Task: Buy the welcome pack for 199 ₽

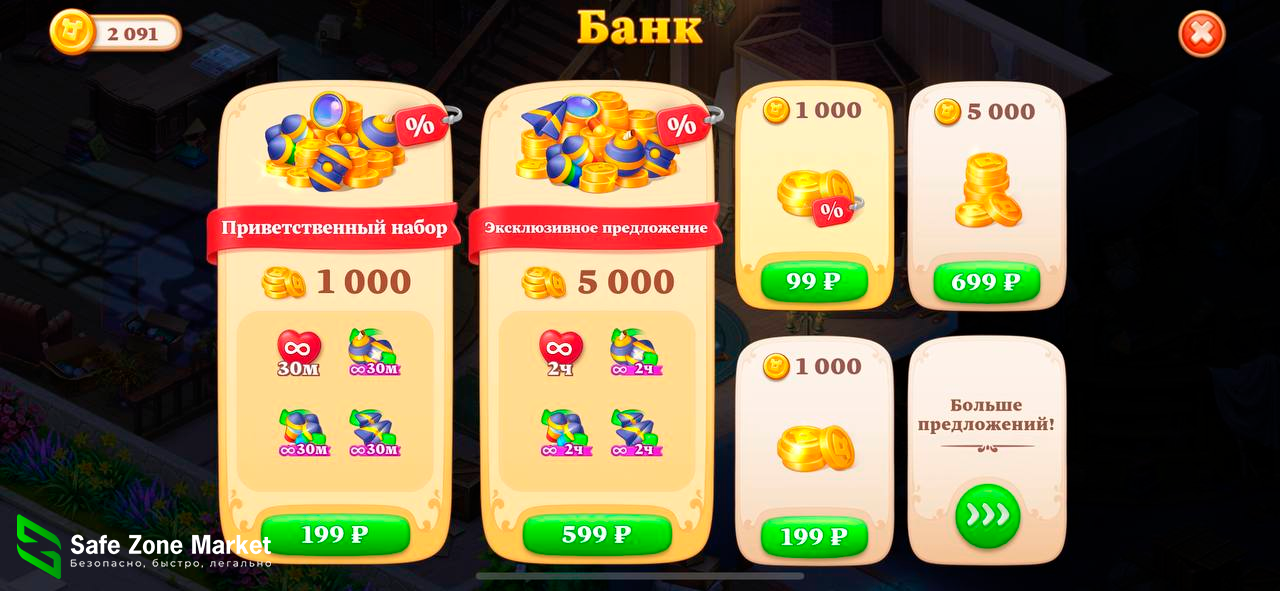Action: [x=335, y=535]
